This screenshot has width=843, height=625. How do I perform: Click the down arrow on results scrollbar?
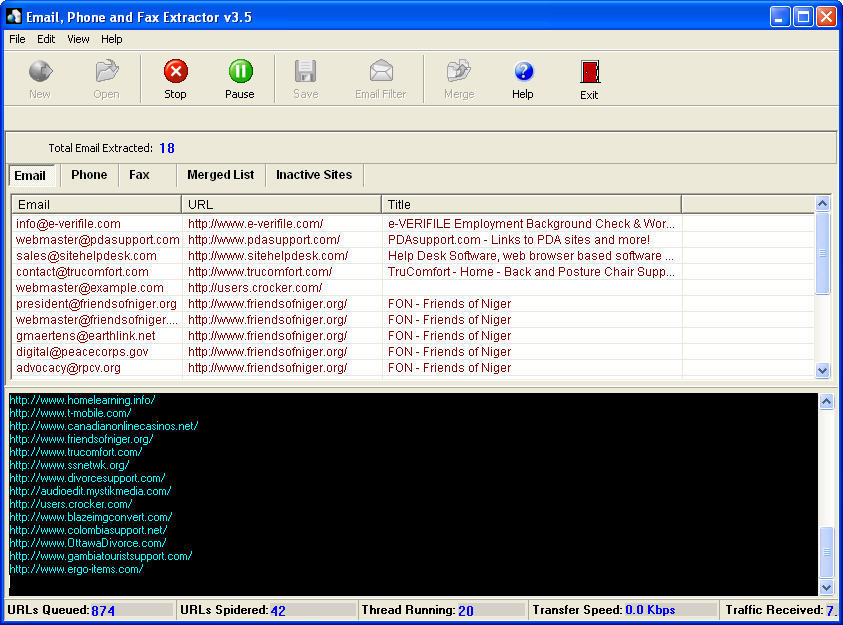point(822,370)
